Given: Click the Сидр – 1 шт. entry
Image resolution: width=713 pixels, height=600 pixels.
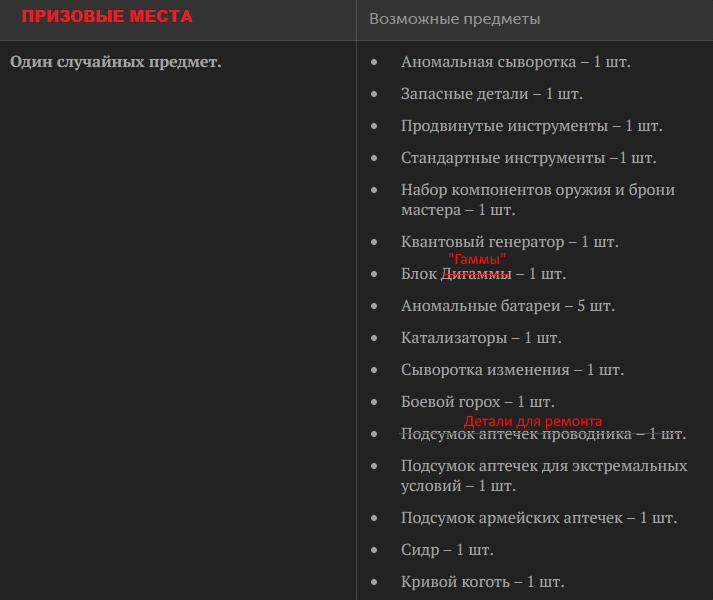Looking at the screenshot, I should [x=447, y=550].
